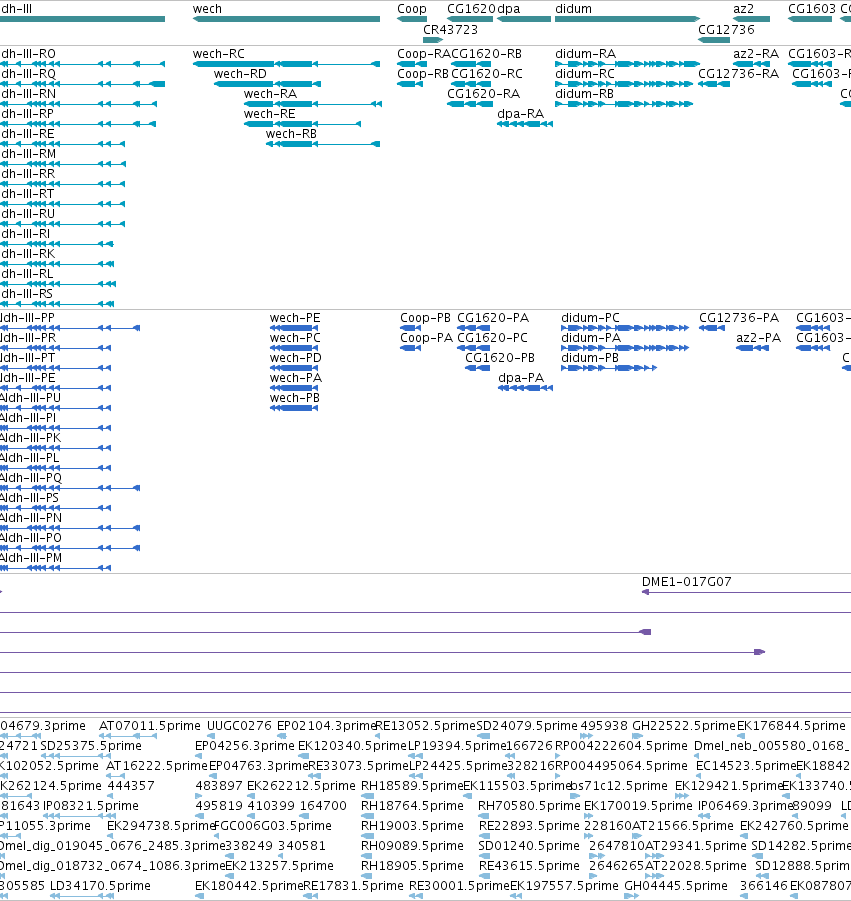Image resolution: width=851 pixels, height=901 pixels.
Task: Select the Coop-PB protein label
Action: click(425, 318)
